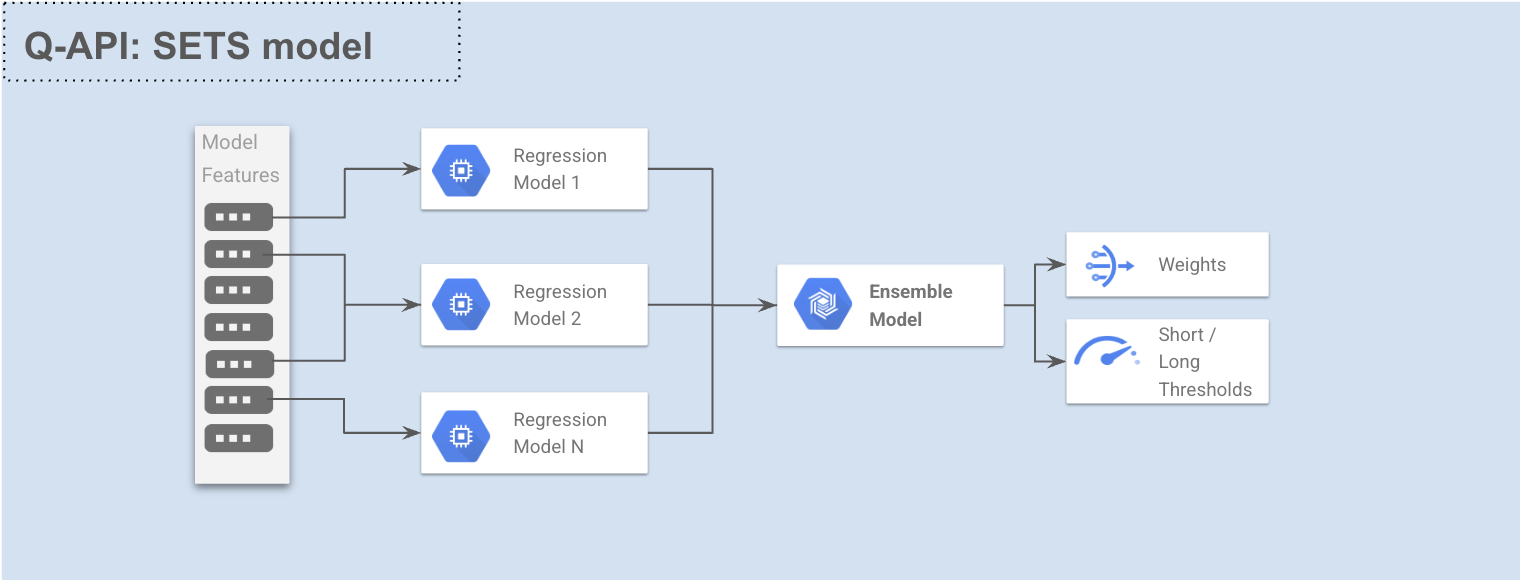Viewport: 1520px width, 580px height.
Task: Select the third feature chip from the top
Action: click(x=238, y=290)
